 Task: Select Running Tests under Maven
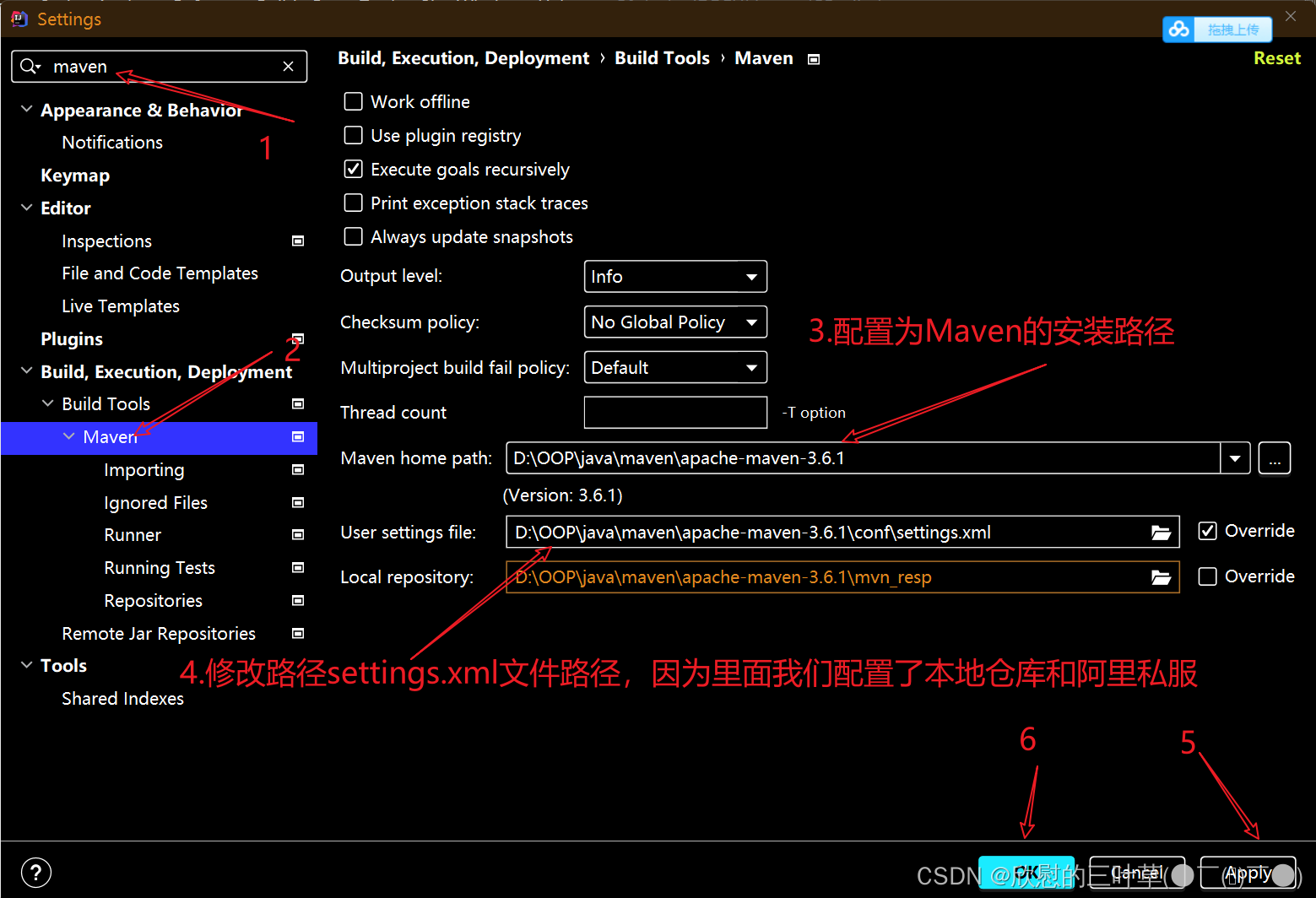(x=160, y=568)
